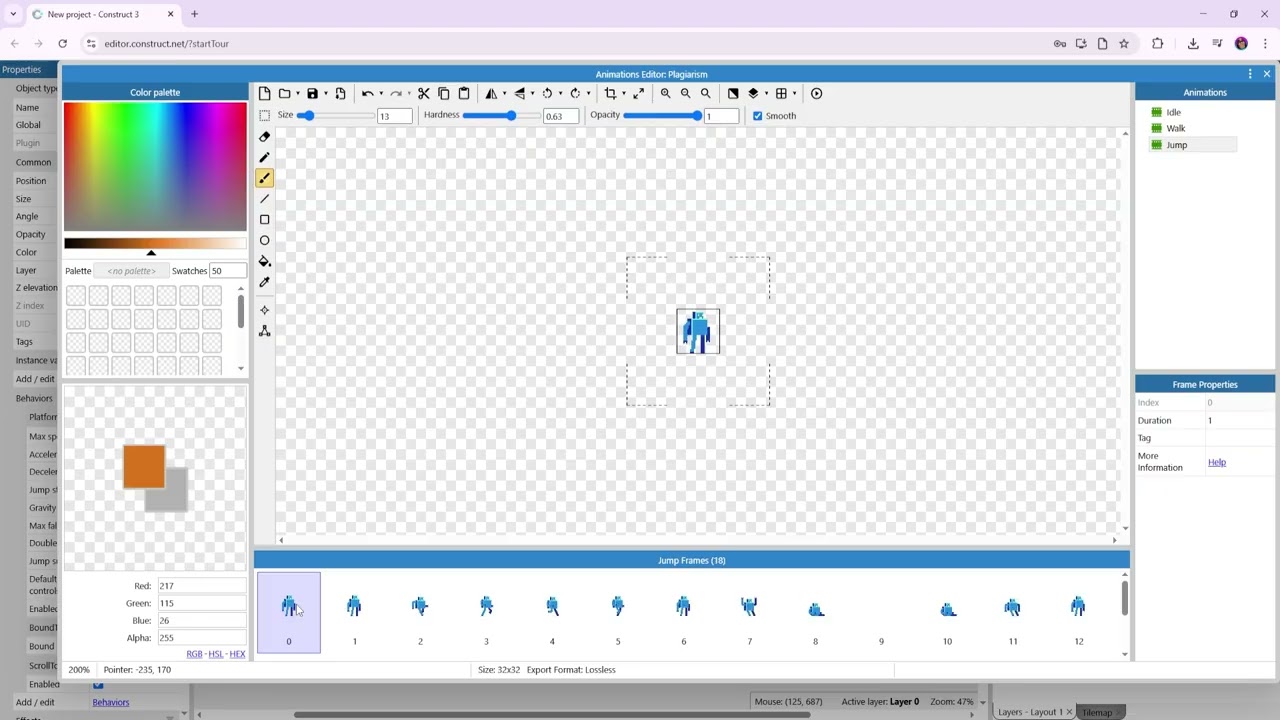This screenshot has width=1280, height=720.
Task: Click the Save floppy disk icon
Action: tap(312, 93)
